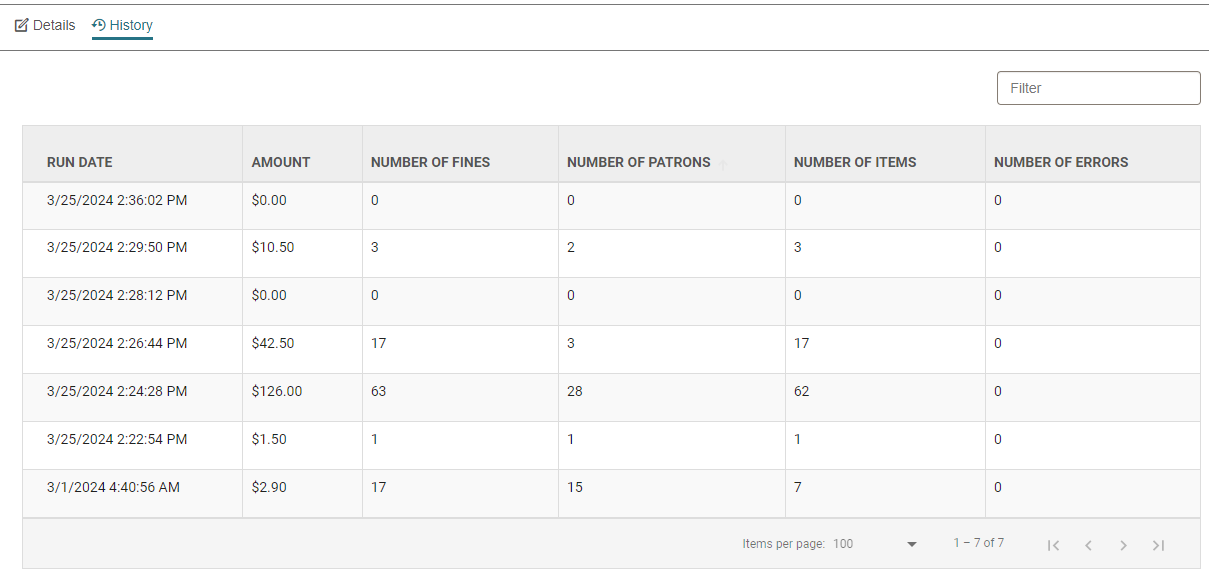Viewport: 1209px width, 575px height.
Task: Click the History clock icon
Action: pyautogui.click(x=99, y=25)
